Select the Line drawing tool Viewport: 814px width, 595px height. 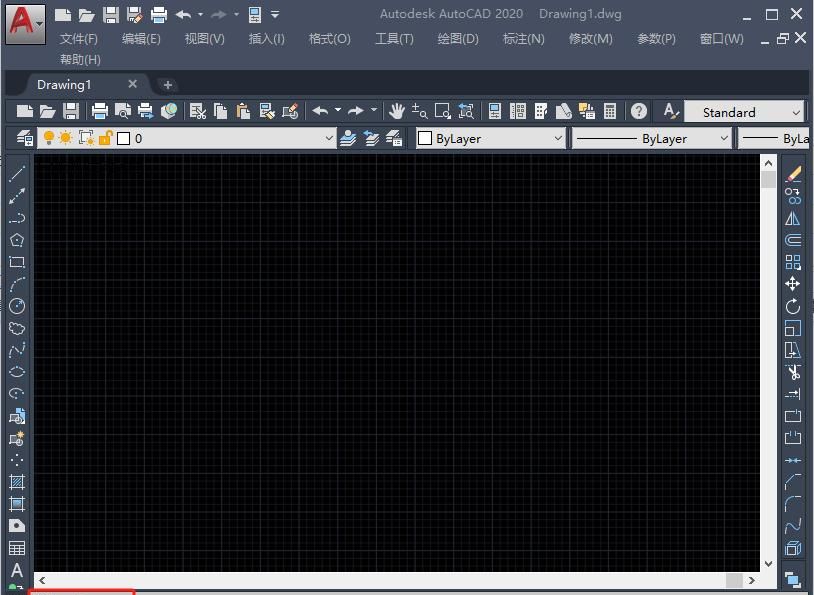17,174
